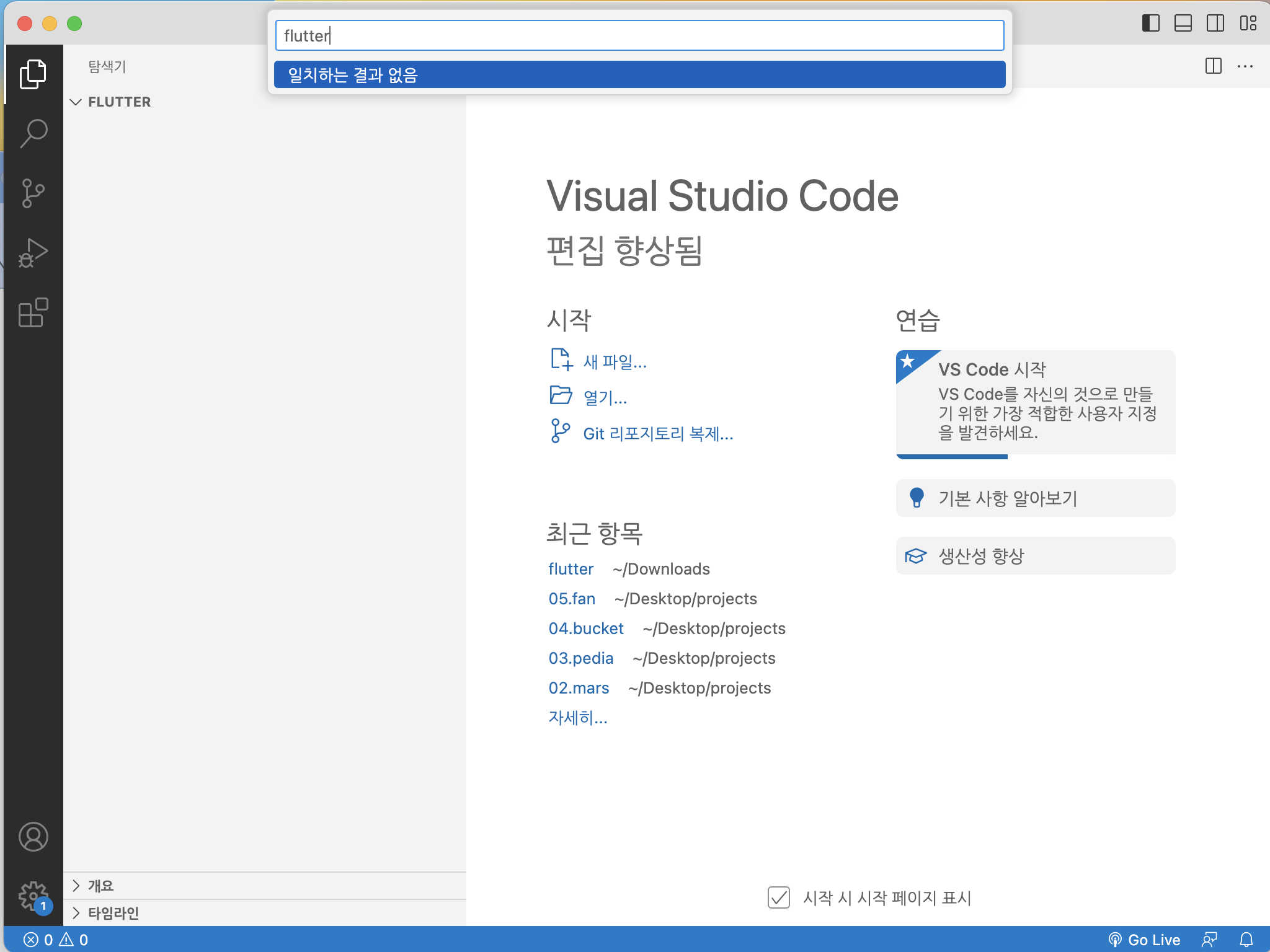Open recent flutter folder in Downloads

click(571, 569)
